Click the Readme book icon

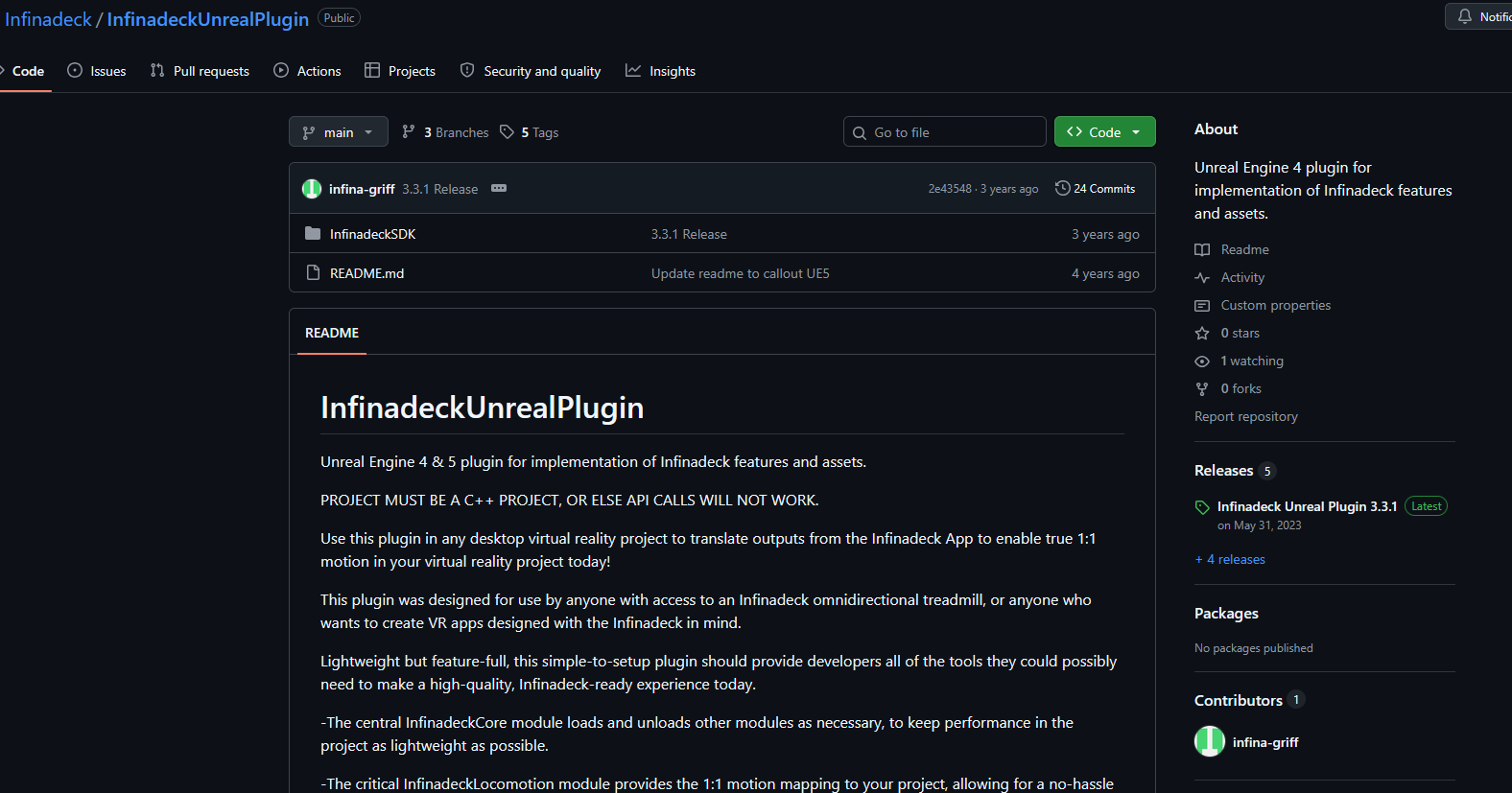point(1202,249)
